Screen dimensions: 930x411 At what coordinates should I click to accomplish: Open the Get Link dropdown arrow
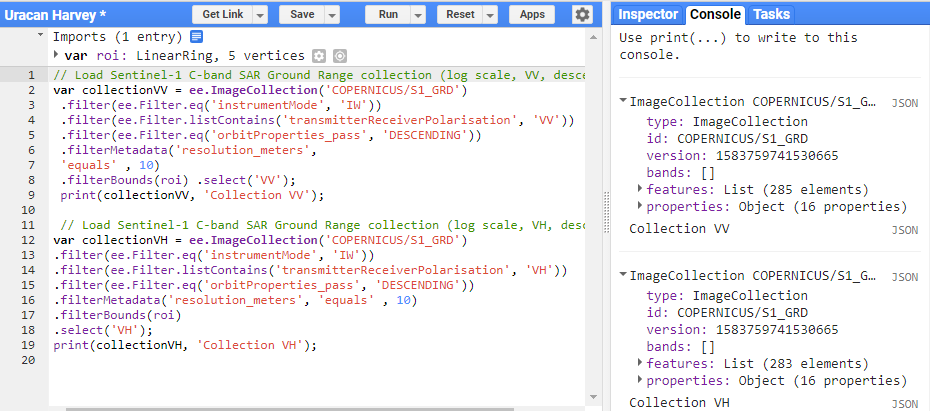[x=260, y=15]
